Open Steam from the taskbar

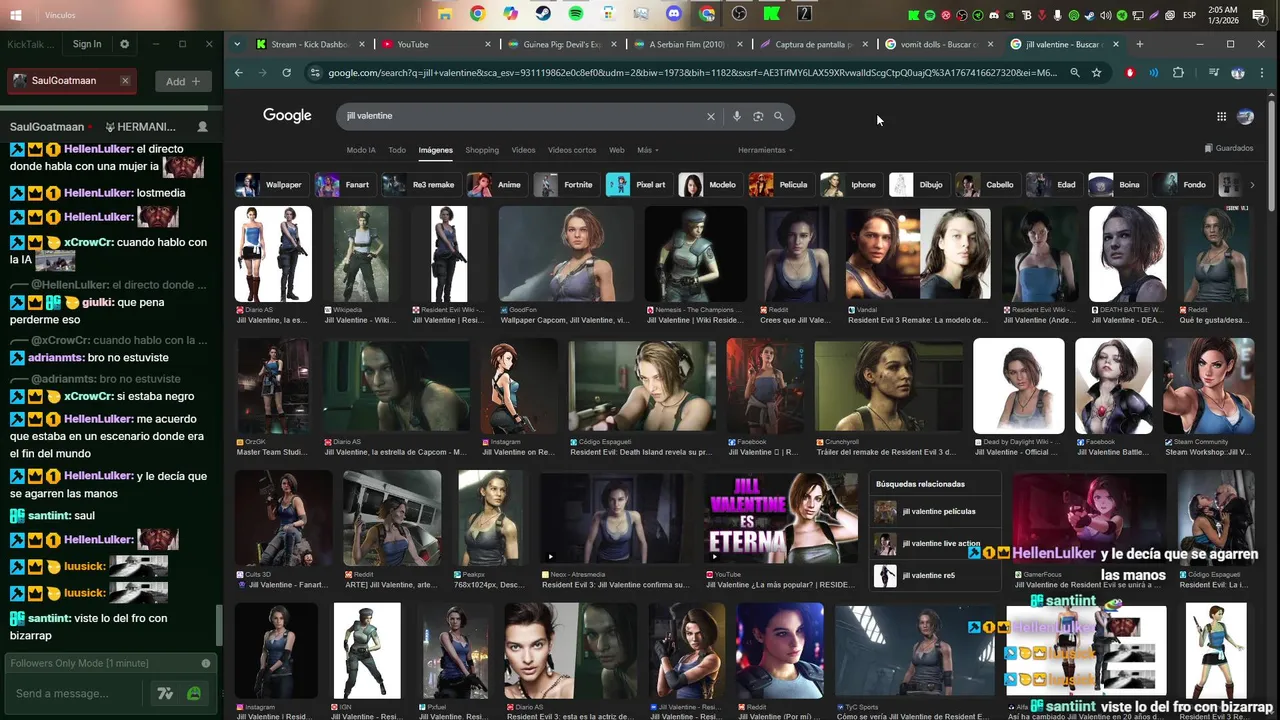point(543,14)
